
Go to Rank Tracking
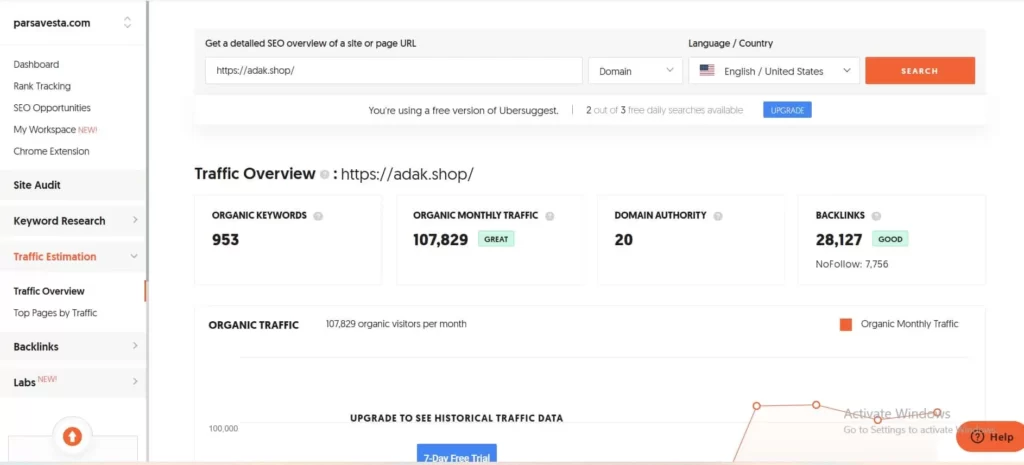tap(42, 86)
